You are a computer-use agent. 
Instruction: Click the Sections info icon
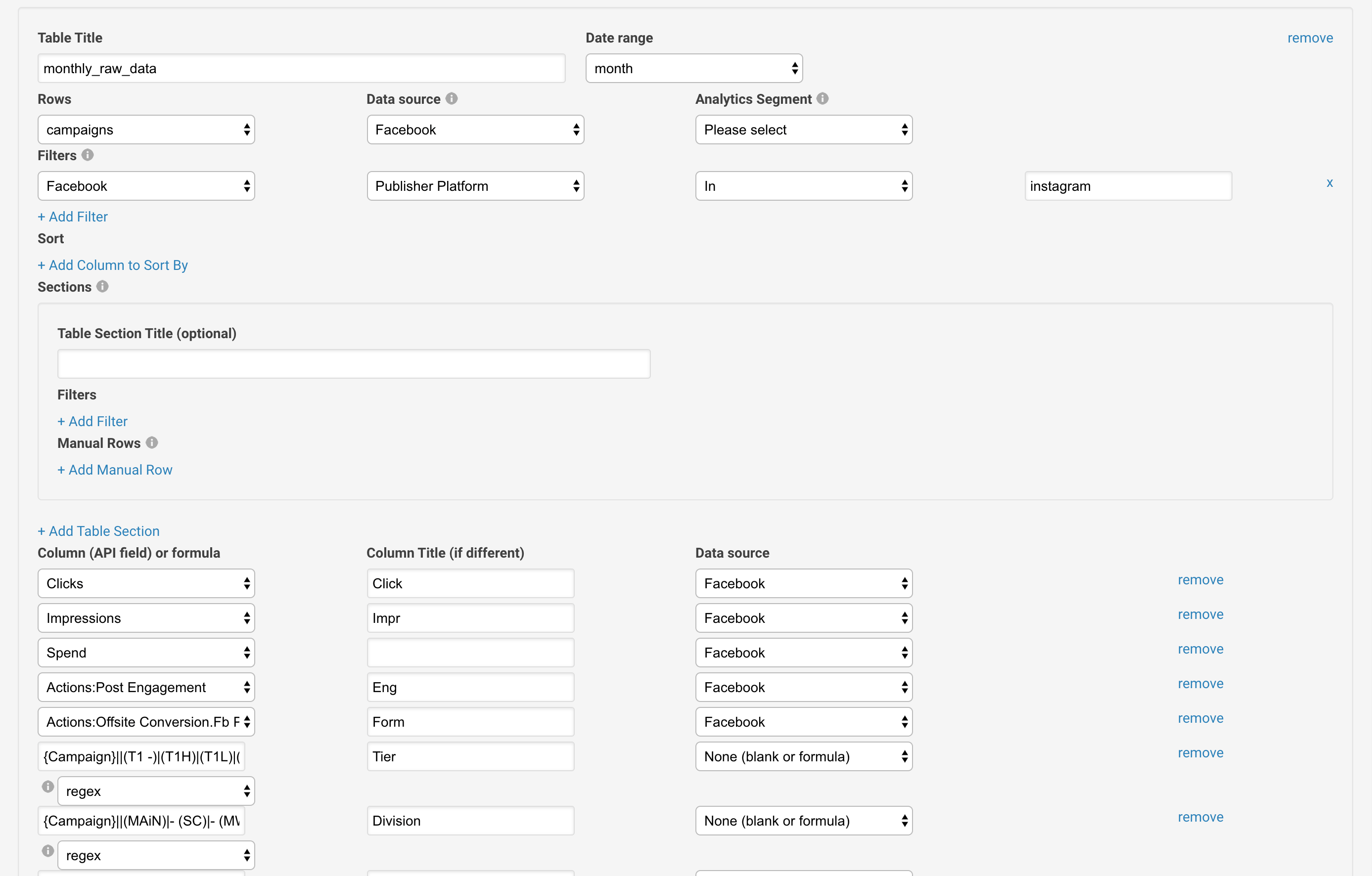(102, 287)
